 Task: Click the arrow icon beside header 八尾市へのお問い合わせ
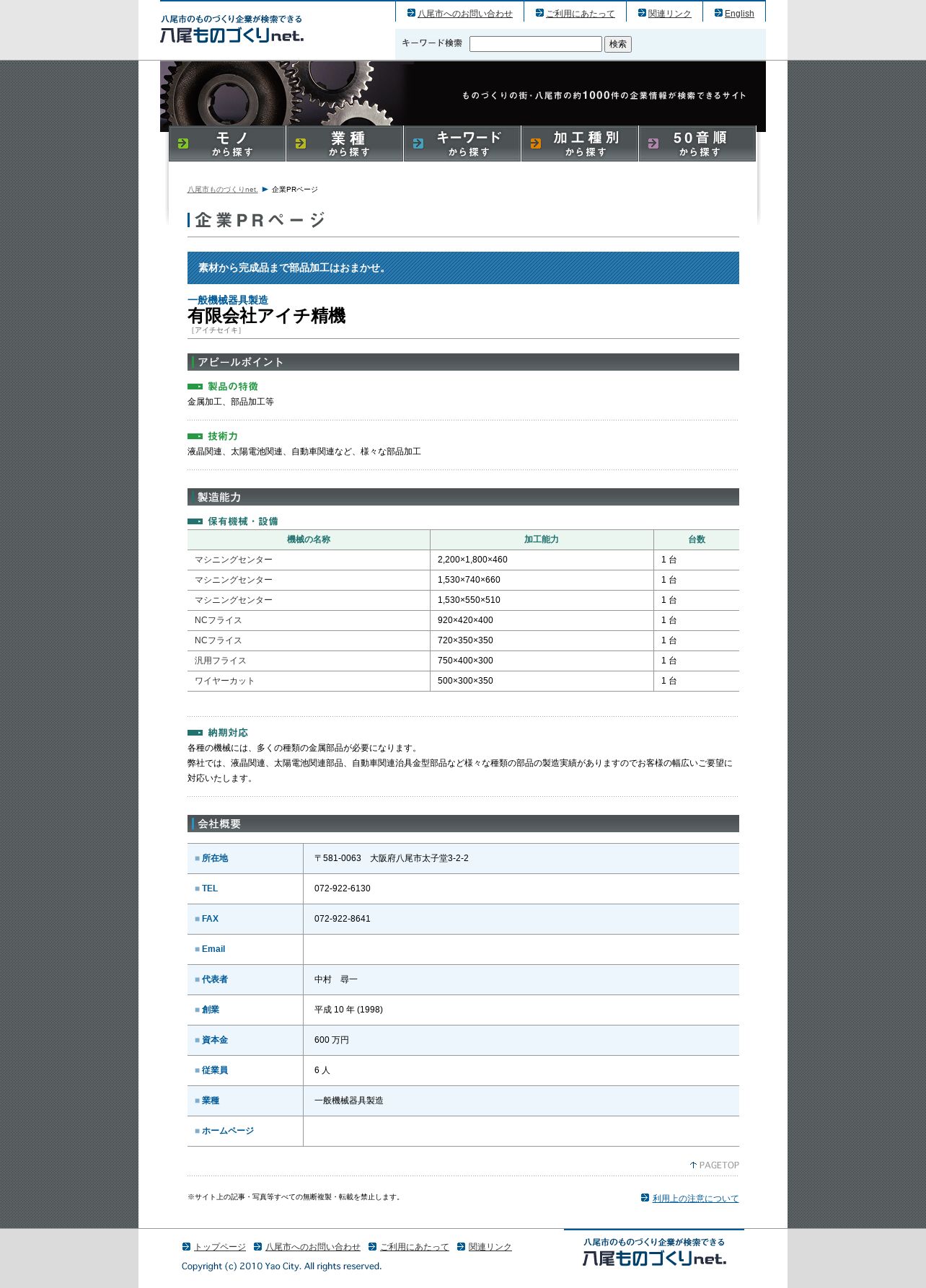tap(411, 13)
